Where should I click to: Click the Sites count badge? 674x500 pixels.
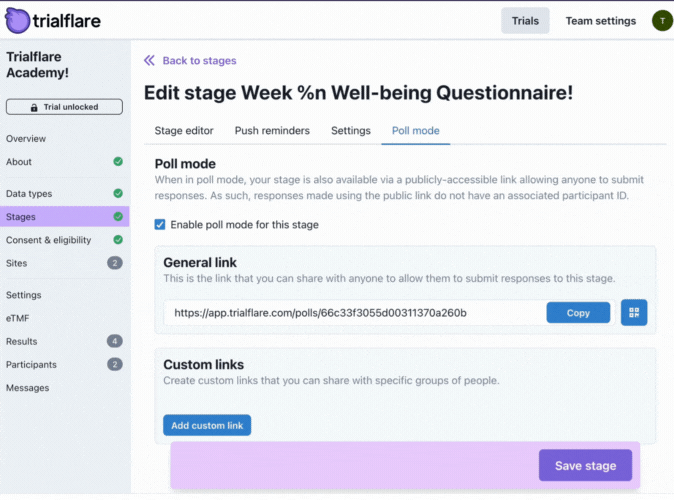115,263
